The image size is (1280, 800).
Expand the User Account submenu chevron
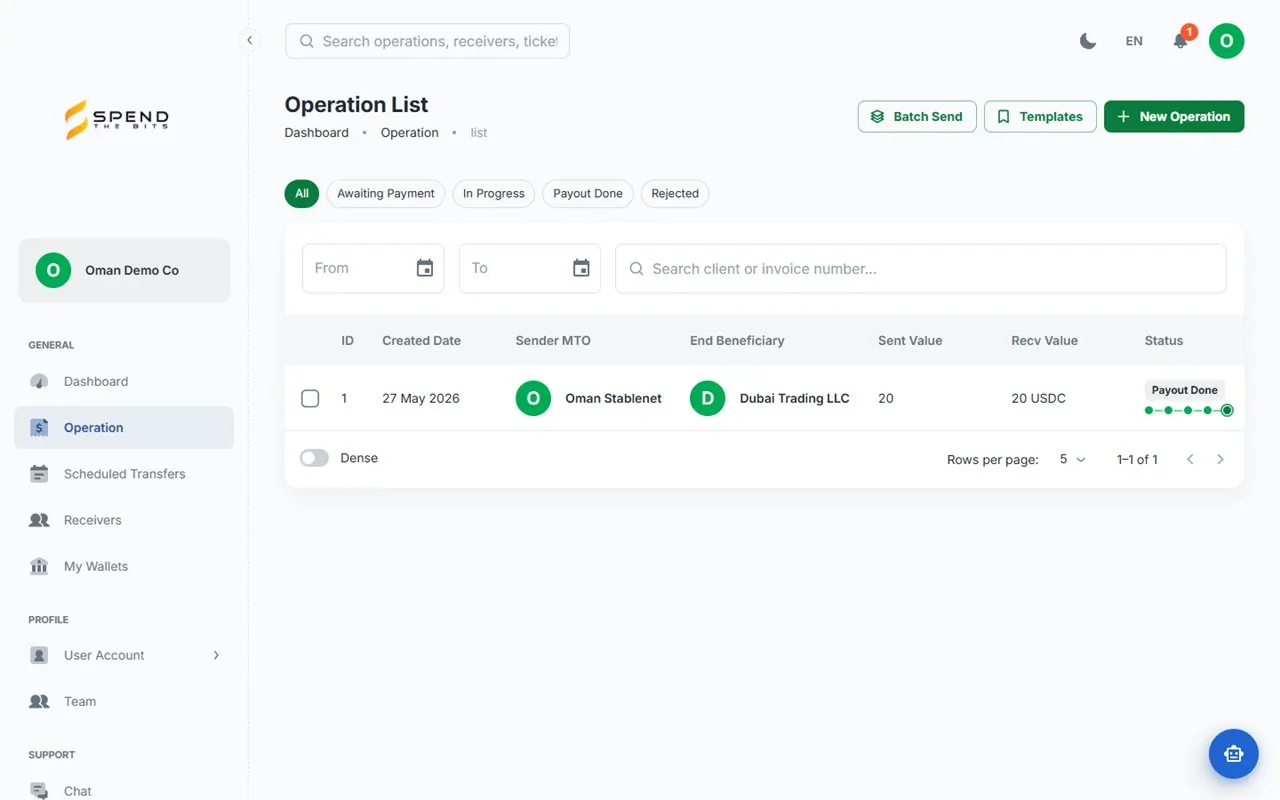tap(216, 655)
